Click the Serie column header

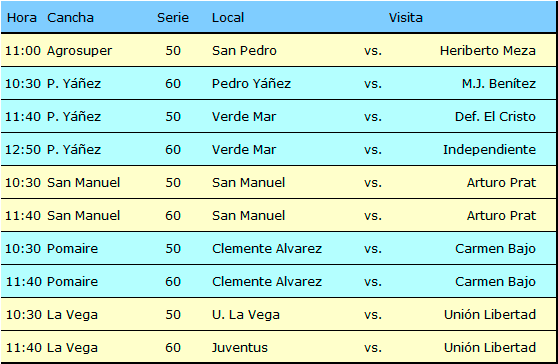173,17
